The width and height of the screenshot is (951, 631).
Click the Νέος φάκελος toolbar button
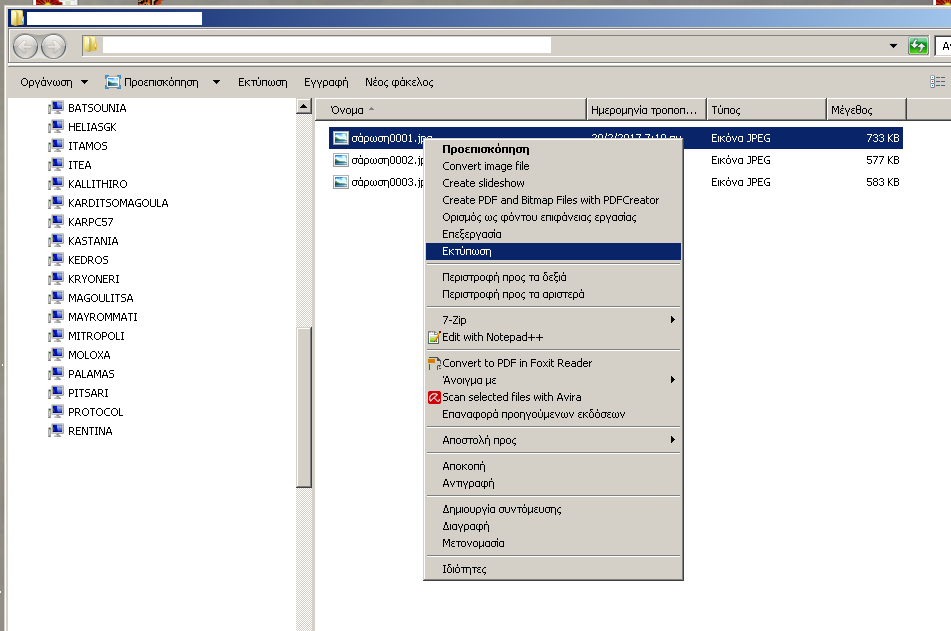point(399,82)
